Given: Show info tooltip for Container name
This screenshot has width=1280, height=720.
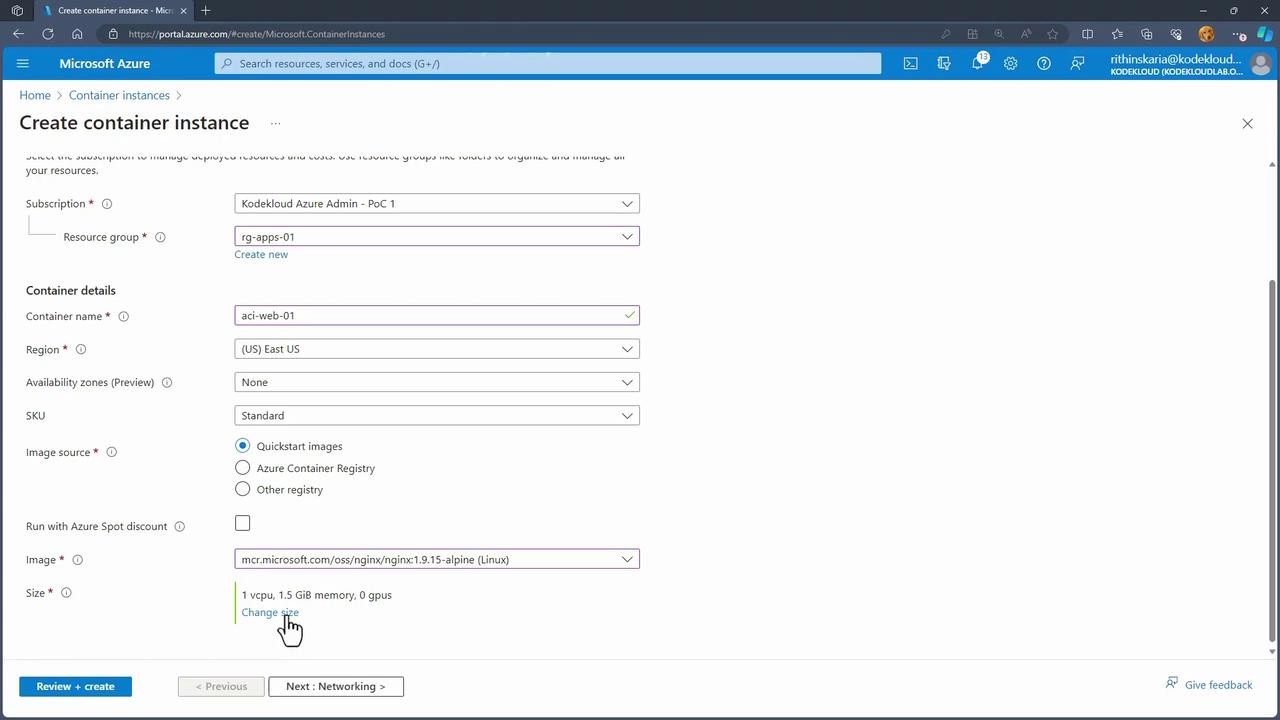Looking at the screenshot, I should point(124,317).
